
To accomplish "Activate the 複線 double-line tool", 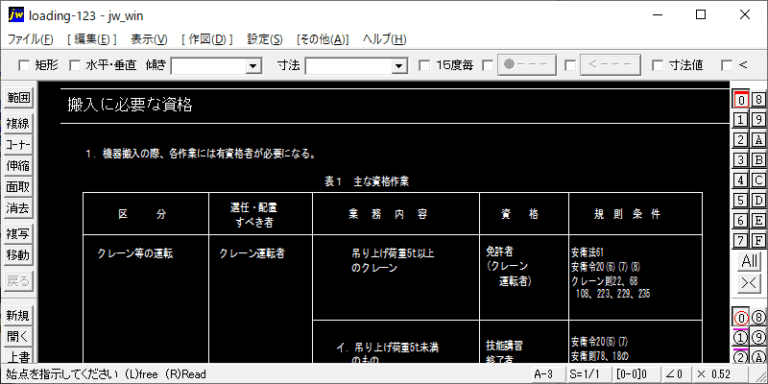I will pyautogui.click(x=18, y=124).
